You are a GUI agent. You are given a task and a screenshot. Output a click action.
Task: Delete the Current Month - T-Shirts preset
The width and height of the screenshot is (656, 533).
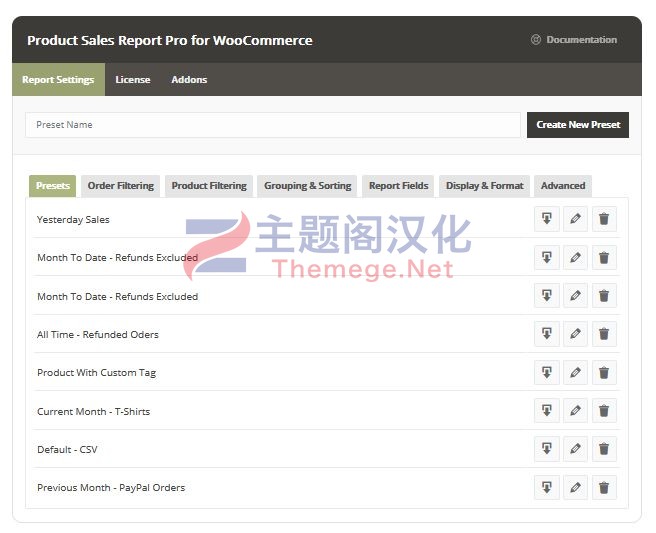604,410
